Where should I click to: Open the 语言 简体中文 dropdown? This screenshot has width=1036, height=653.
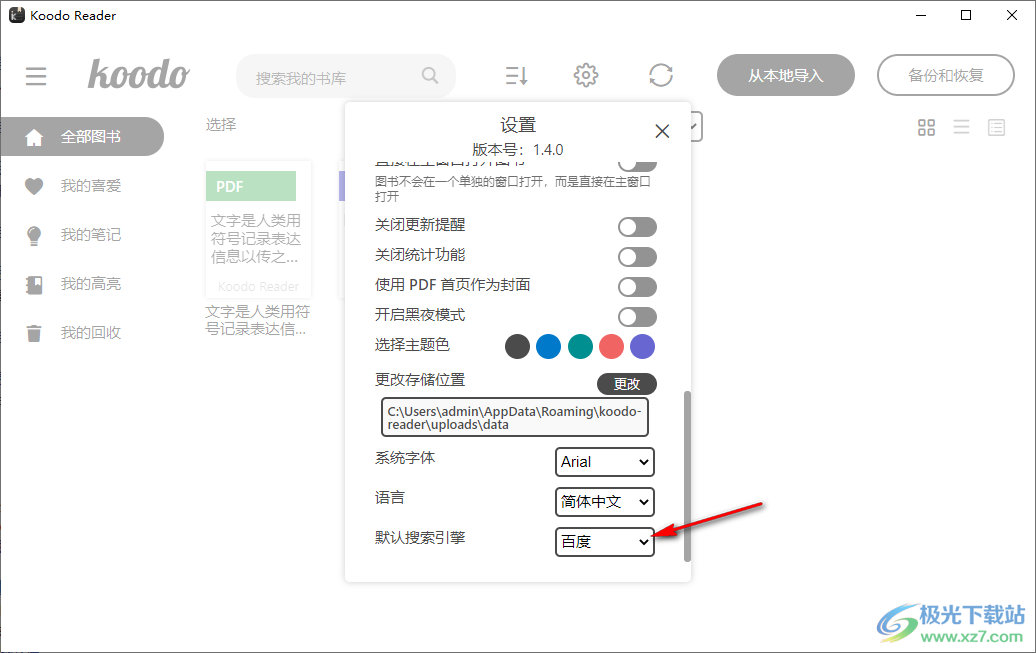point(605,502)
